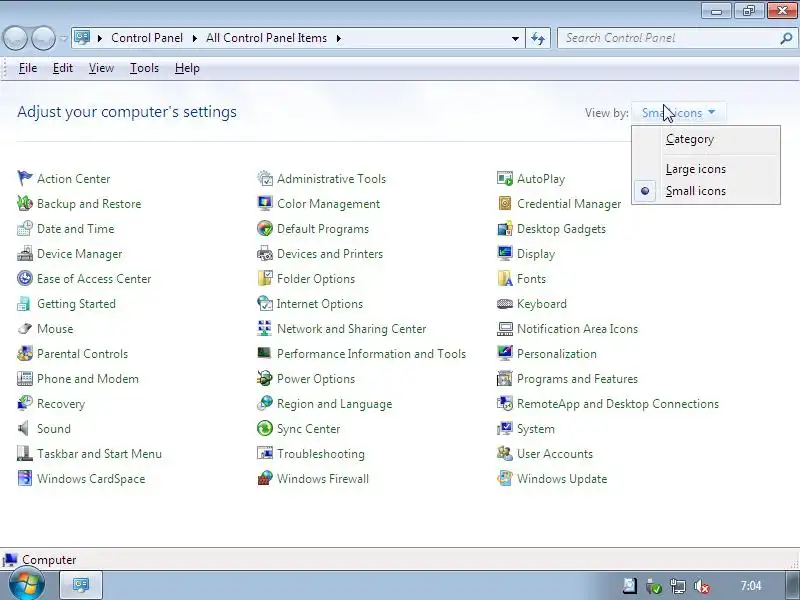
Task: Click the taskbar clock showing 7:04
Action: (x=751, y=585)
